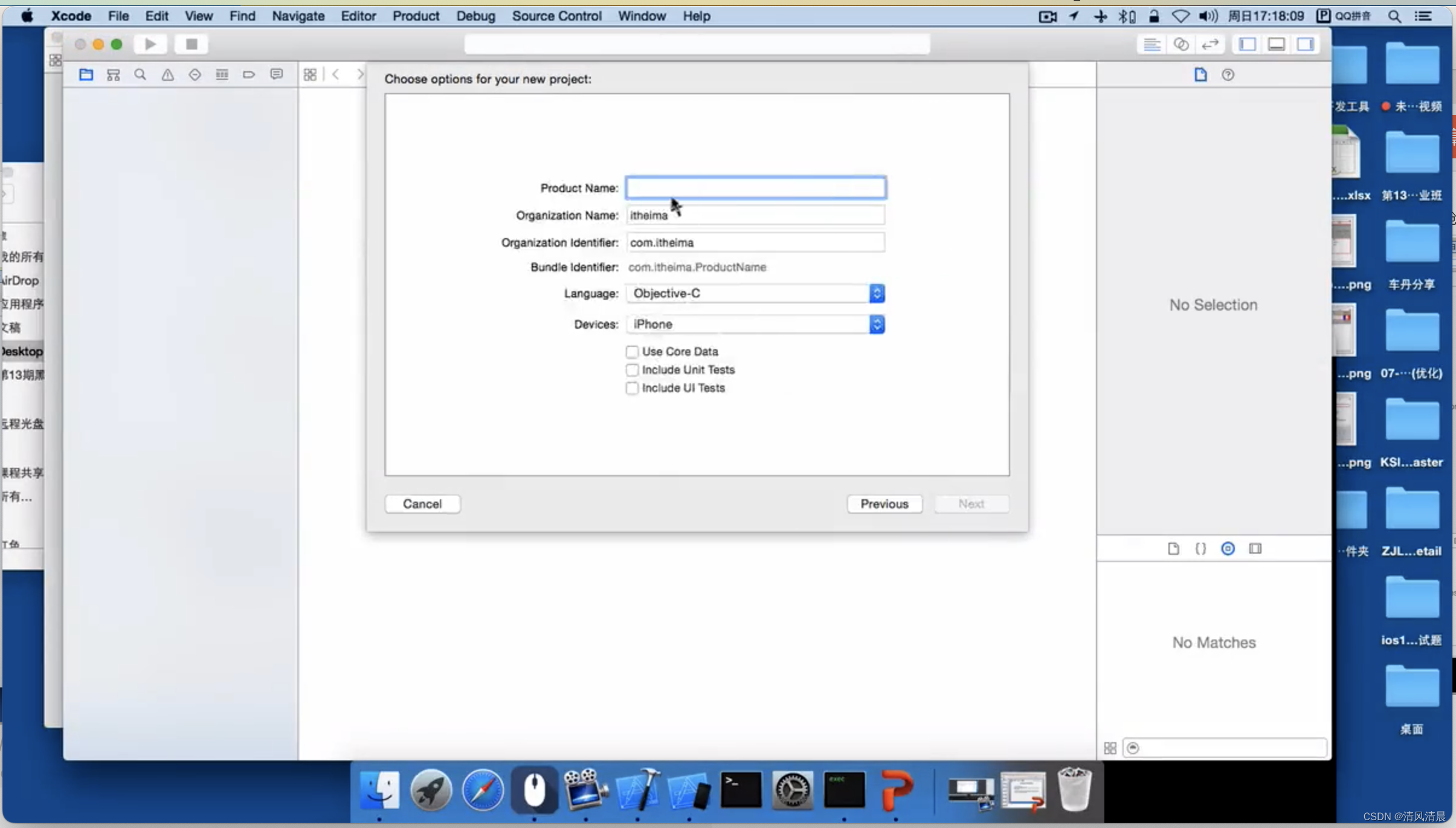The image size is (1456, 828).
Task: Show the File Template library
Action: [1173, 548]
